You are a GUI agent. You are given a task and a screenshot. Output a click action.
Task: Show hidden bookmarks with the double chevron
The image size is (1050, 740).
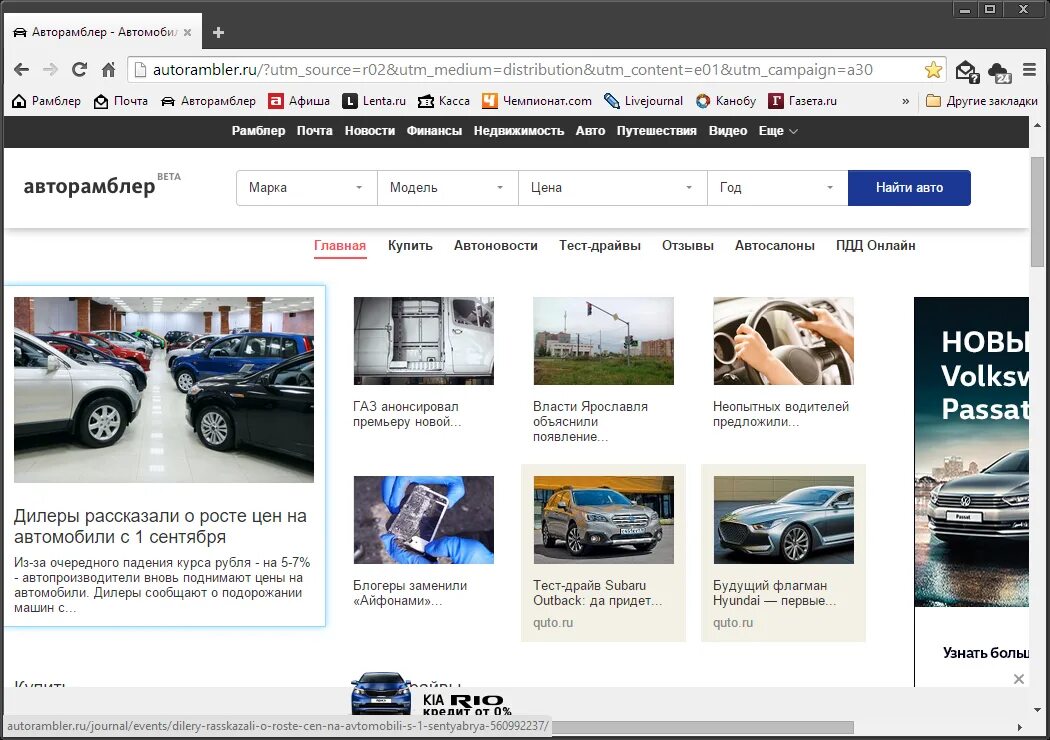(905, 101)
